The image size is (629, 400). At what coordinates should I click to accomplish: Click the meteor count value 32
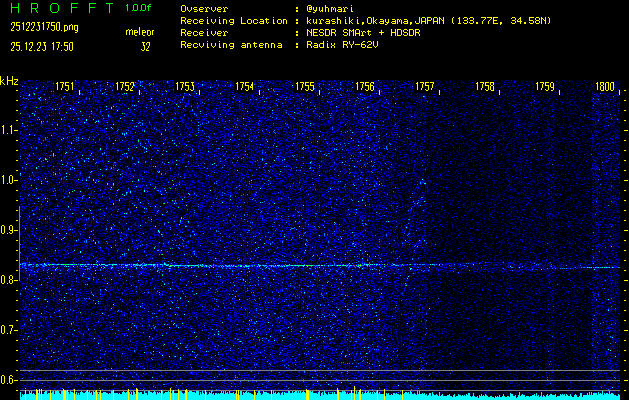145,46
